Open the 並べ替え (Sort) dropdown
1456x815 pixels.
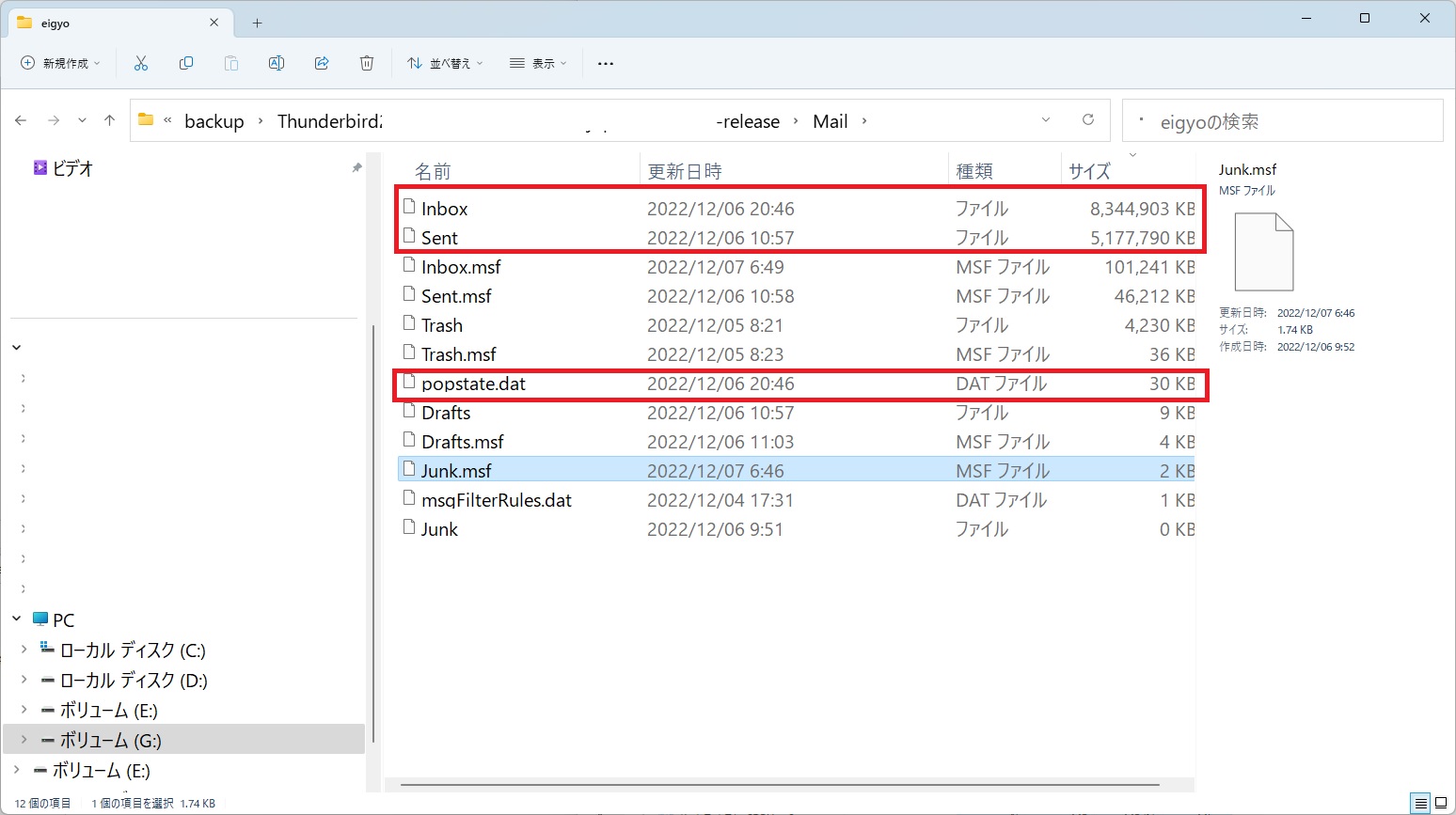[445, 63]
